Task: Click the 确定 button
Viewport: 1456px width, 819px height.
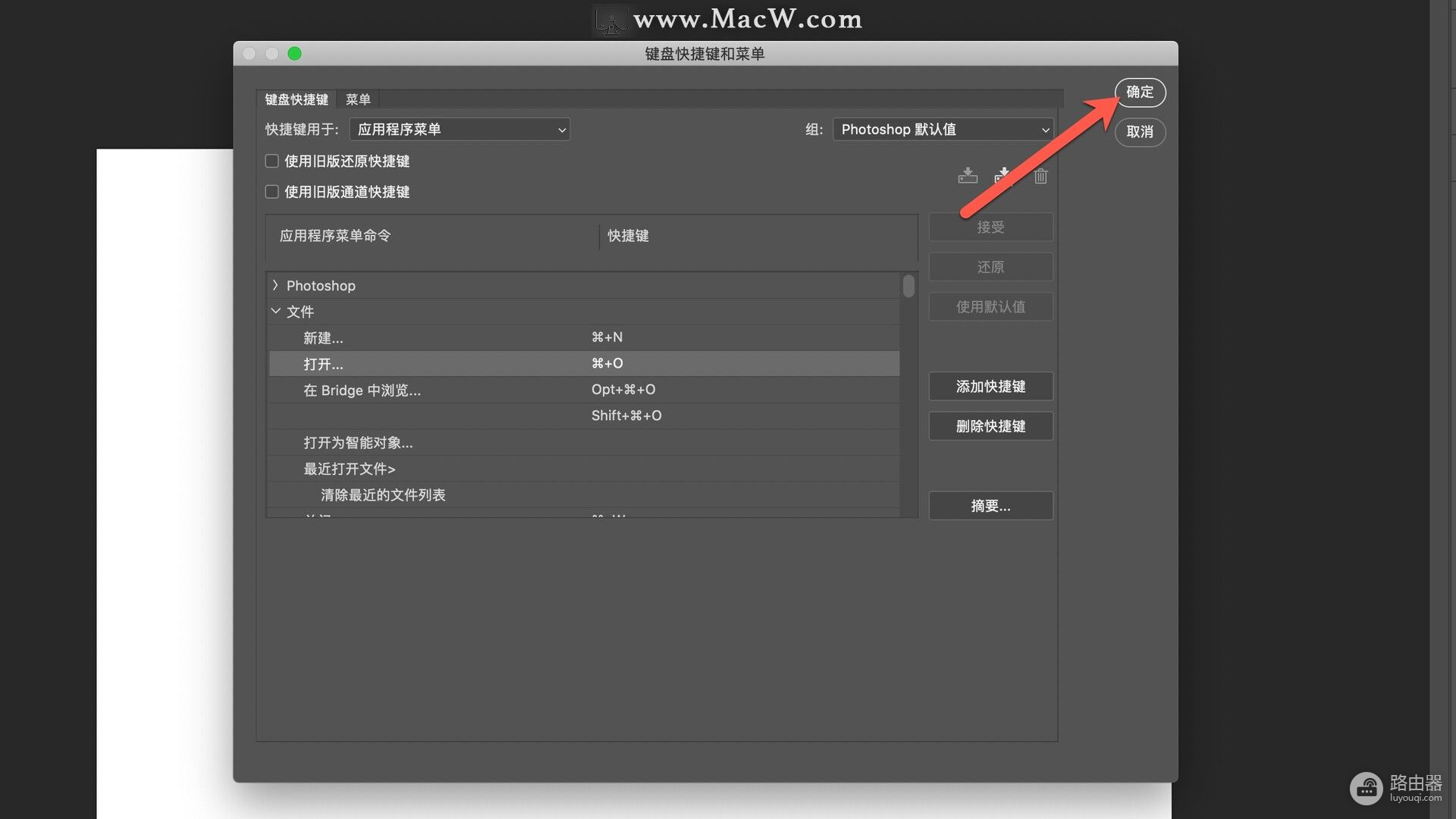Action: [x=1139, y=93]
